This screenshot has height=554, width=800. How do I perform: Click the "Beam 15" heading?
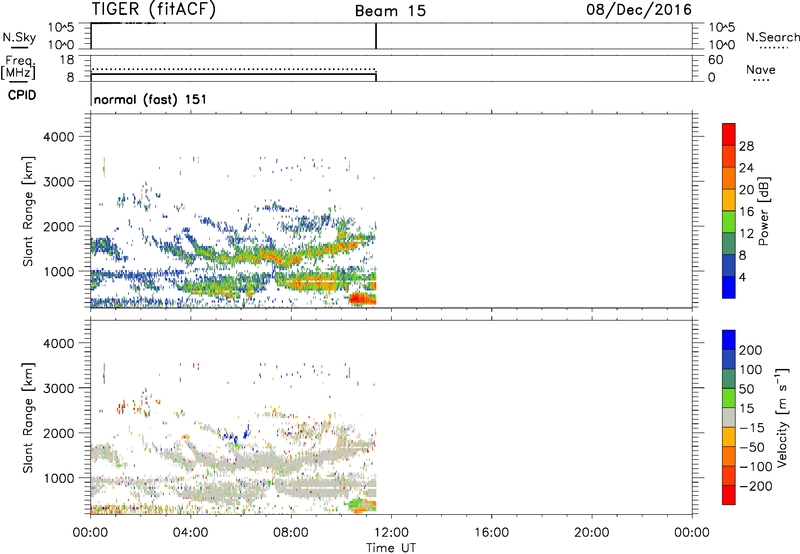coord(390,11)
